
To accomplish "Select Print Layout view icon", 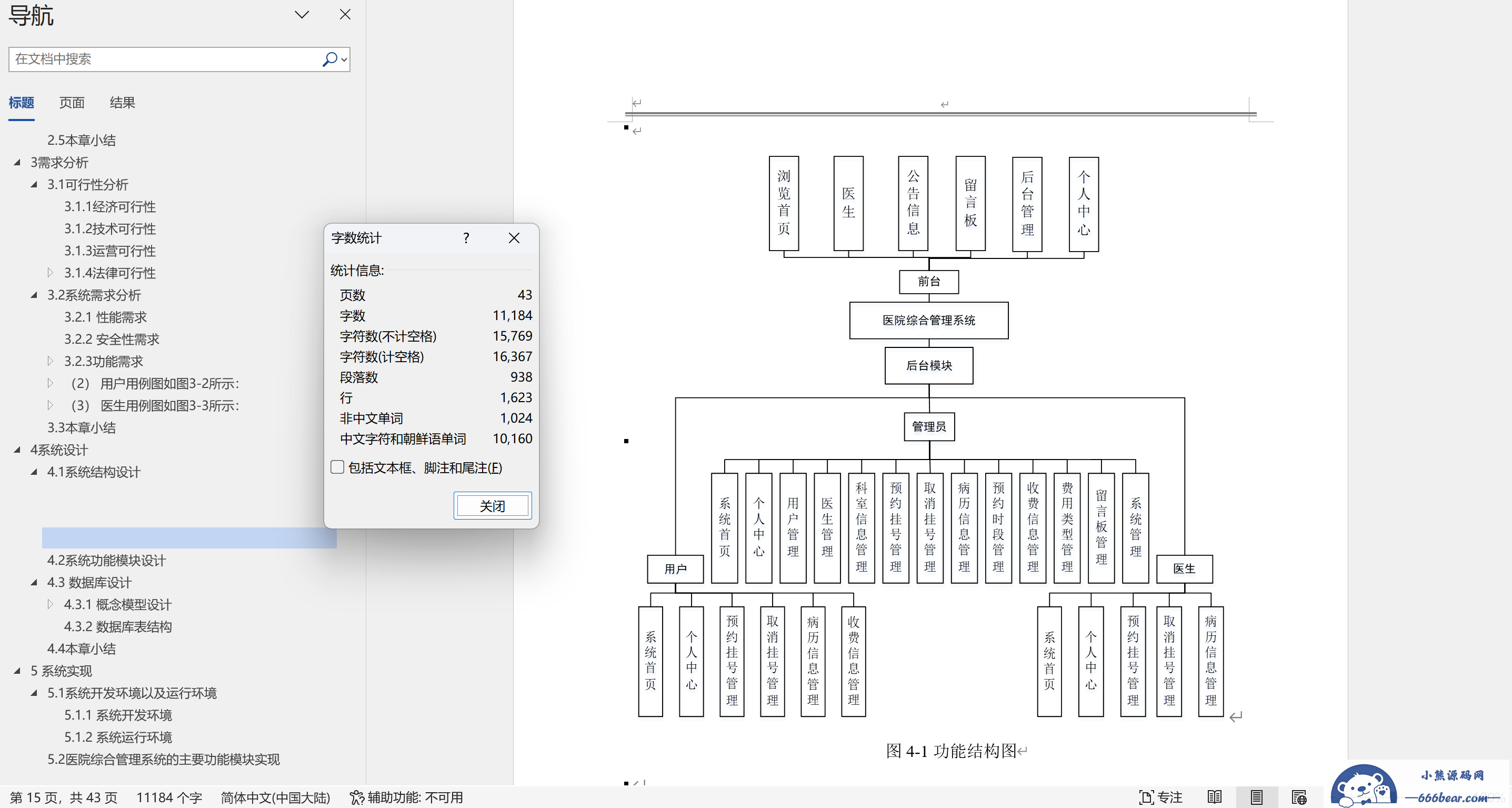I will click(x=1256, y=797).
